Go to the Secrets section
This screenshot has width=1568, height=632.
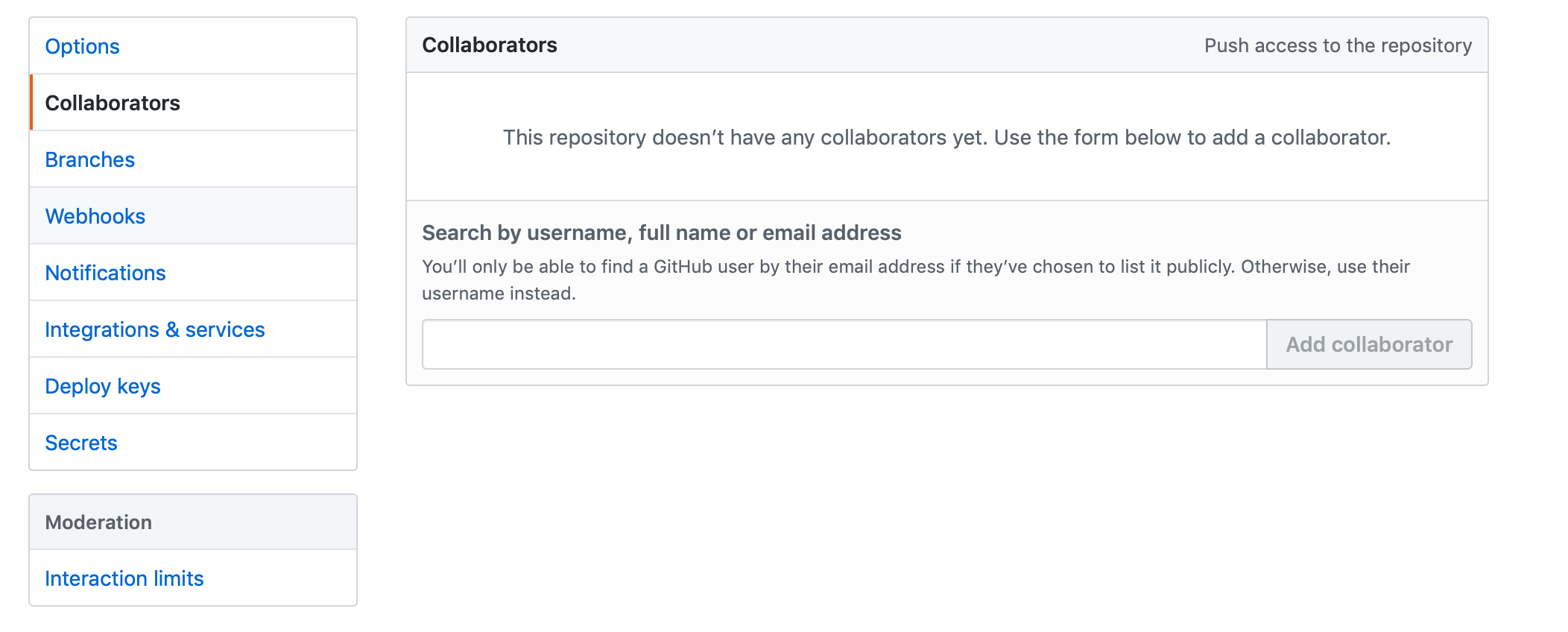(x=81, y=443)
